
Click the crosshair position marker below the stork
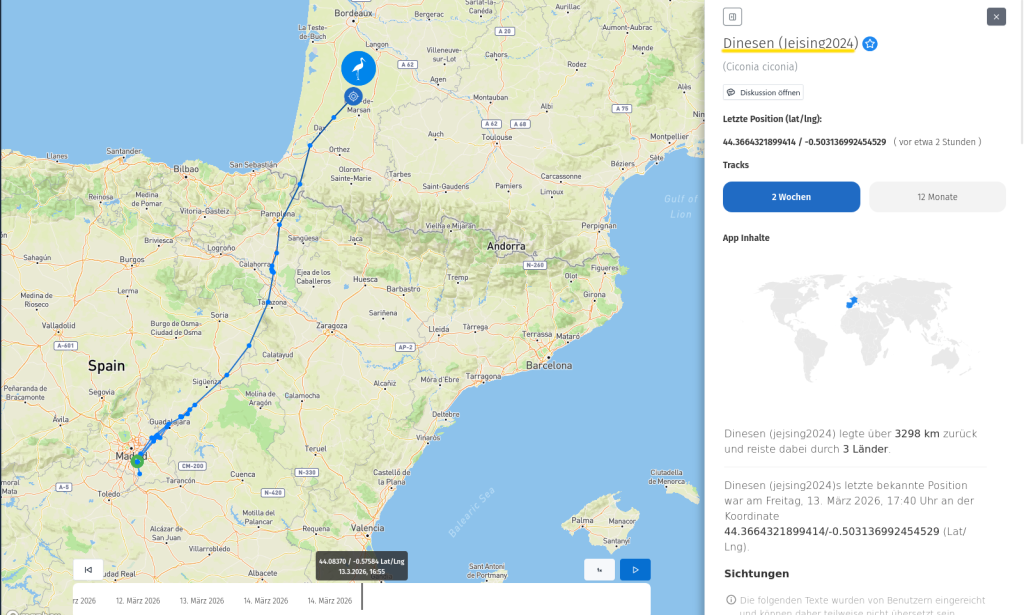(352, 96)
